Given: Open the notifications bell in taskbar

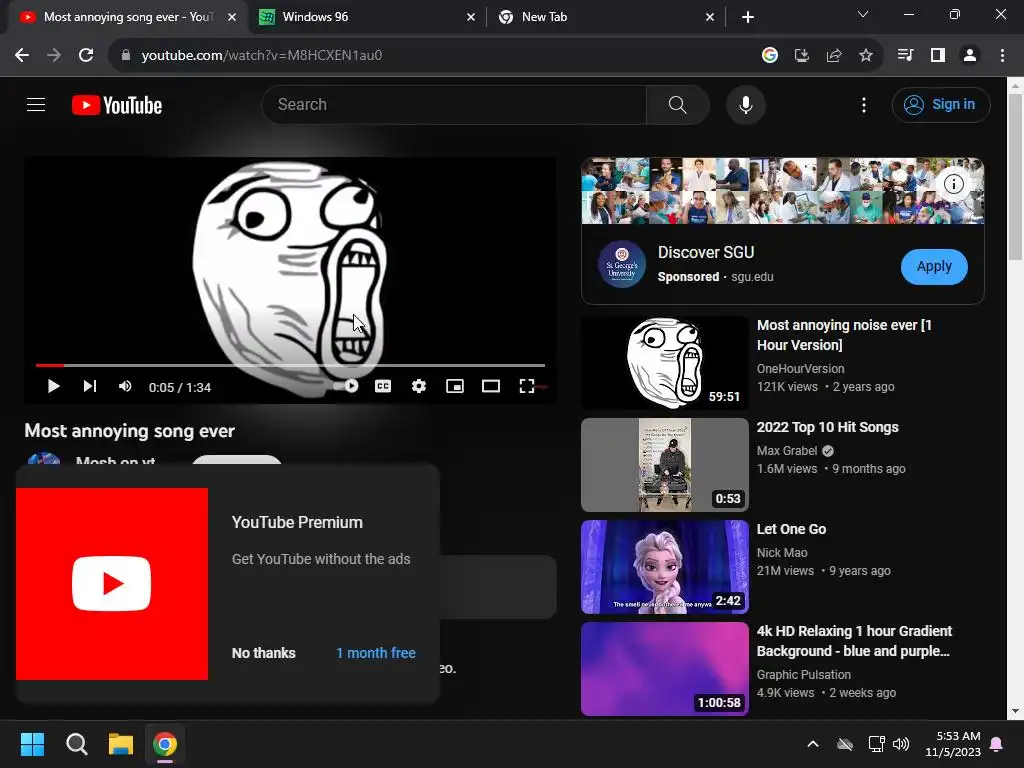Looking at the screenshot, I should (997, 744).
